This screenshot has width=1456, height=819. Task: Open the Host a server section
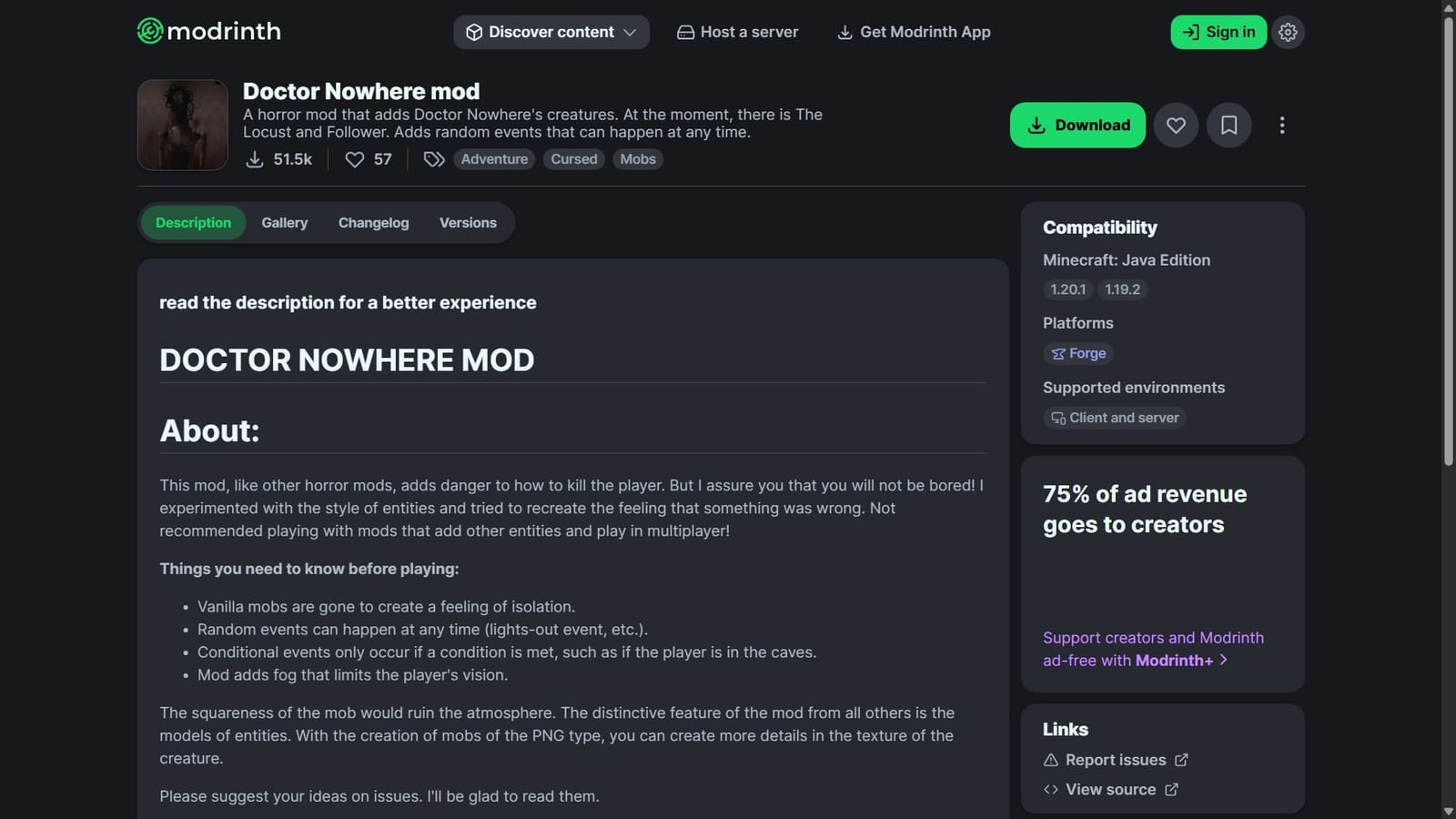(737, 32)
